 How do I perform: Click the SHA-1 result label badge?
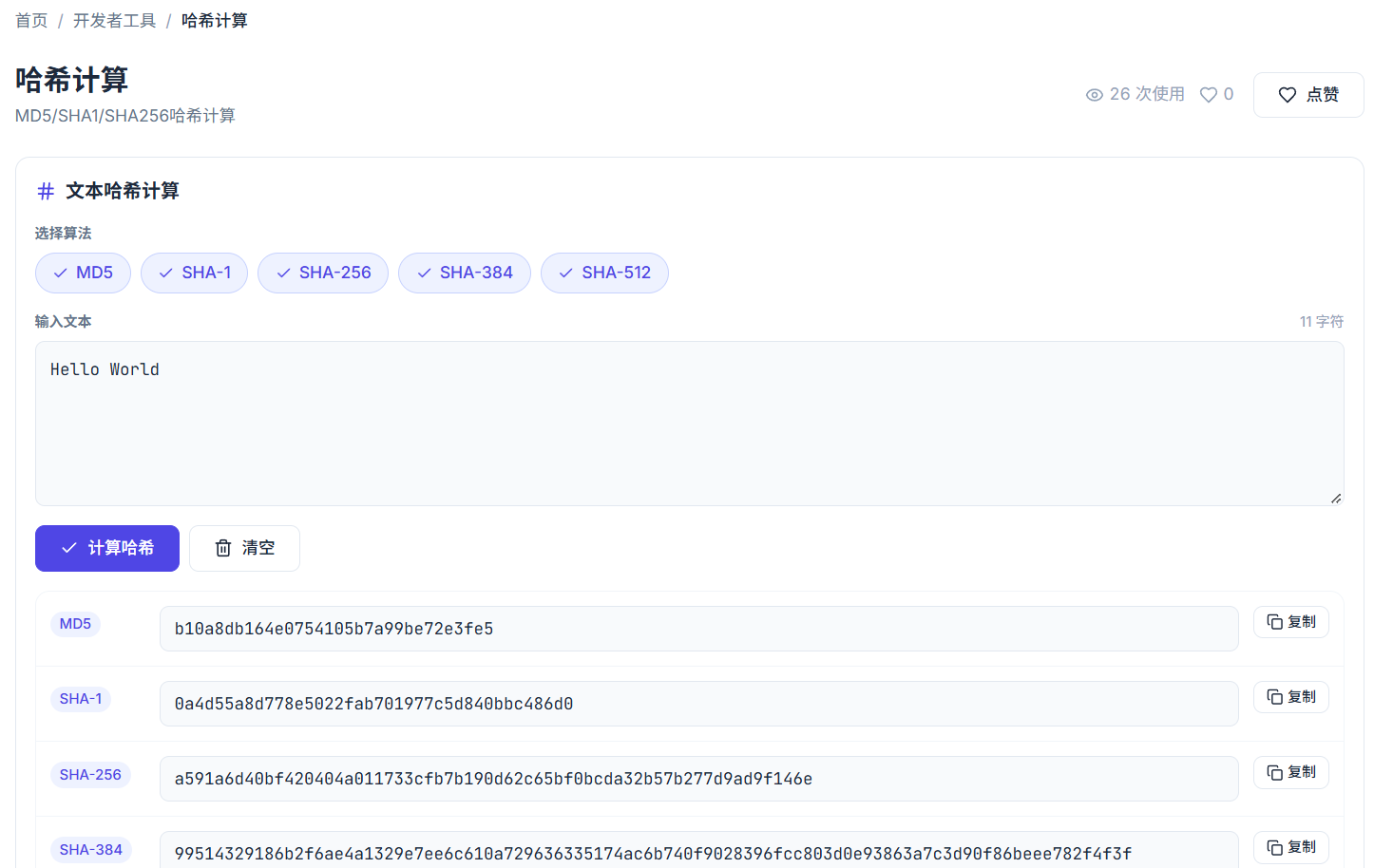81,699
